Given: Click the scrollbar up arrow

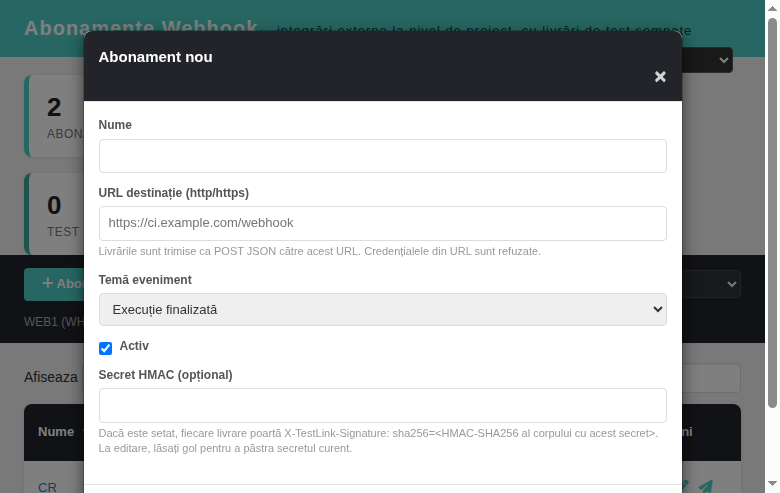Looking at the screenshot, I should 772,8.
